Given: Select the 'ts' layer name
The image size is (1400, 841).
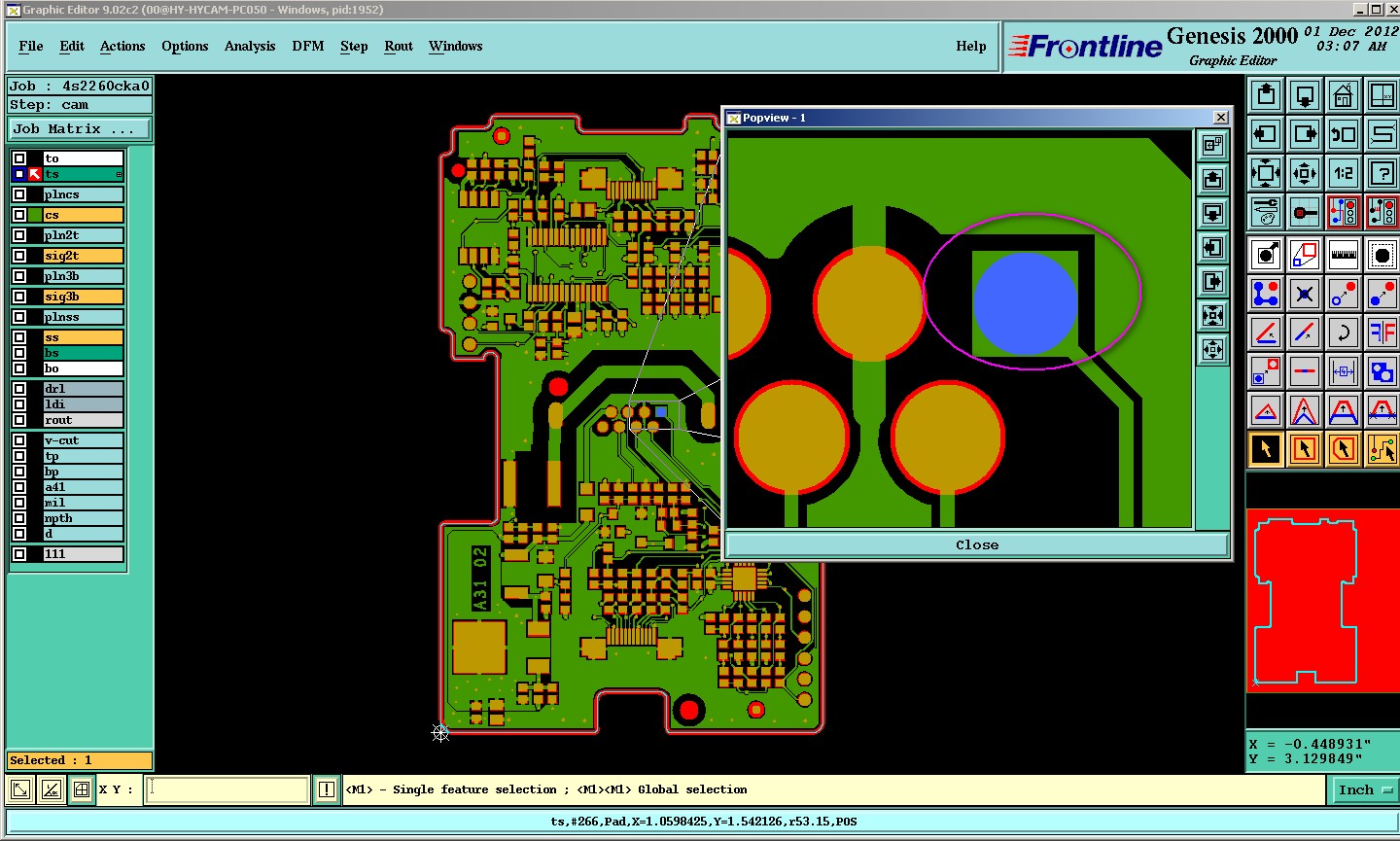Looking at the screenshot, I should [x=84, y=174].
